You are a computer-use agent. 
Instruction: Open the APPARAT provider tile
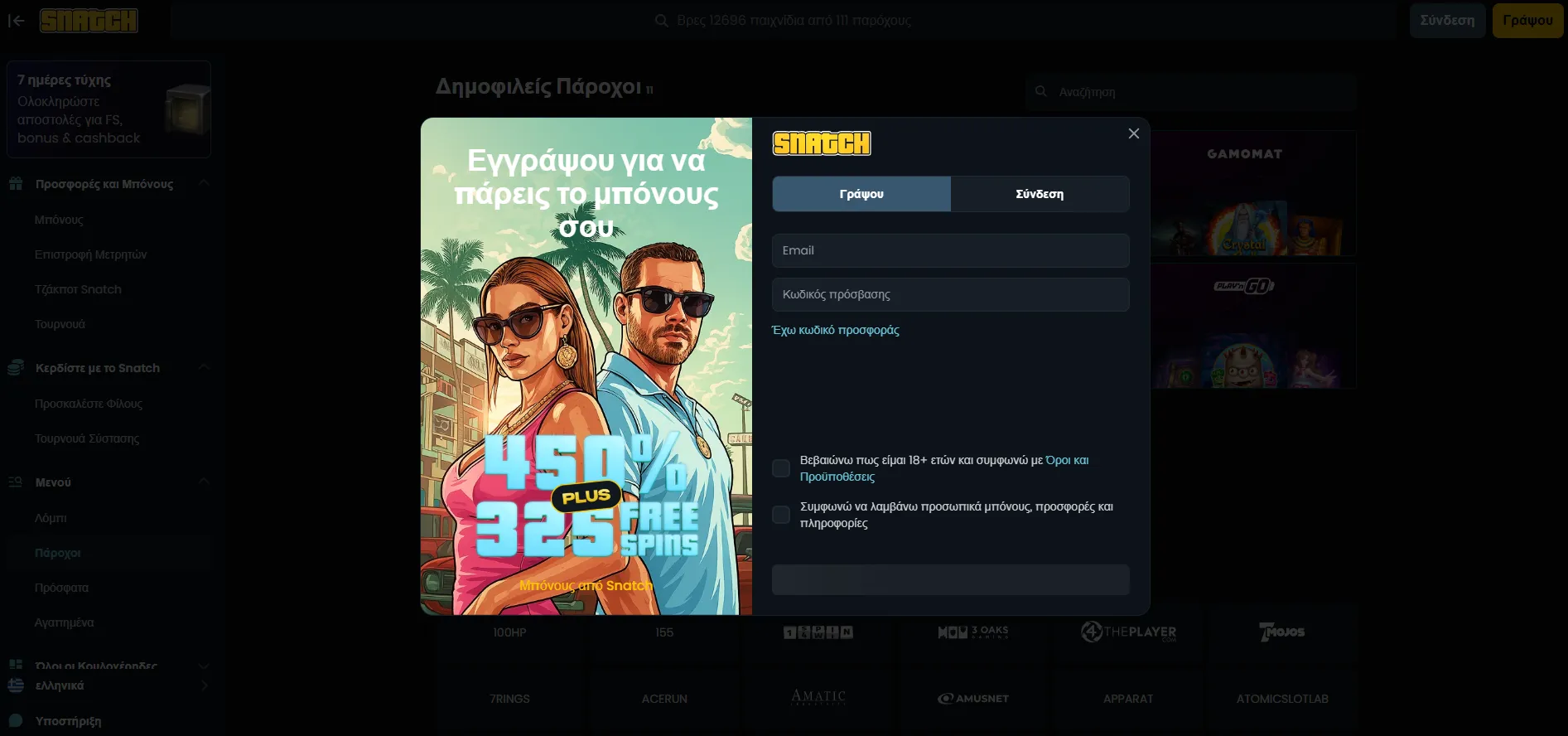tap(1128, 699)
